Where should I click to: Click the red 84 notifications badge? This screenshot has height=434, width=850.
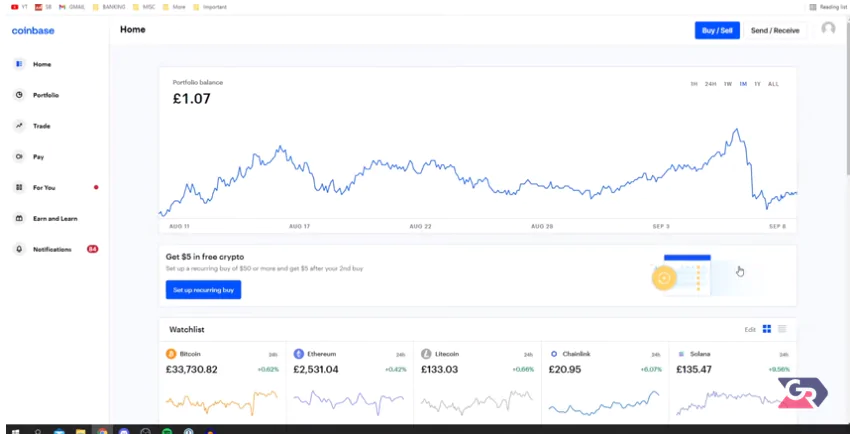coord(93,249)
